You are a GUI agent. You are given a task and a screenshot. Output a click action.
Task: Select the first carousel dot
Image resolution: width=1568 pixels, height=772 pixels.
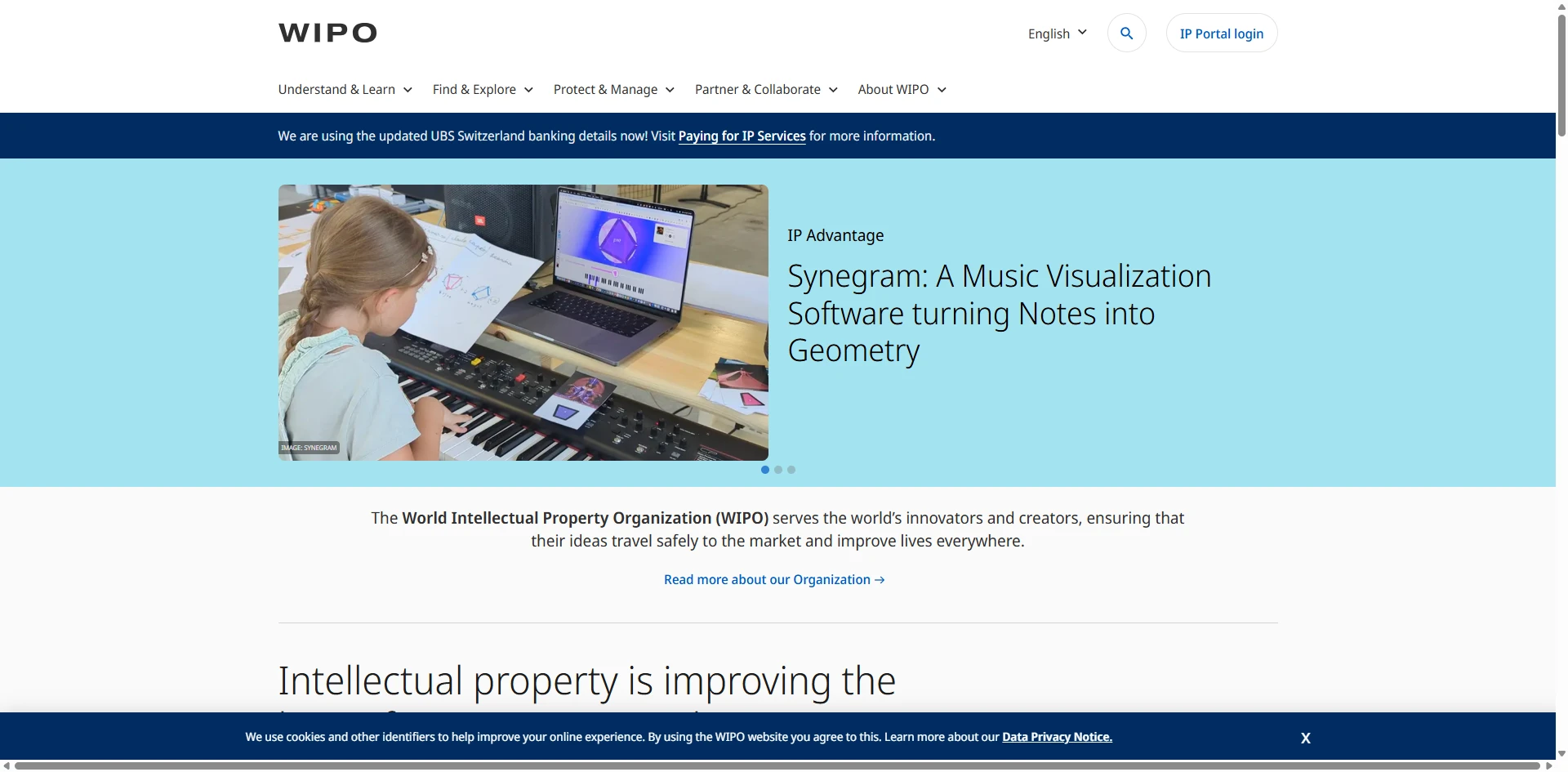(765, 470)
